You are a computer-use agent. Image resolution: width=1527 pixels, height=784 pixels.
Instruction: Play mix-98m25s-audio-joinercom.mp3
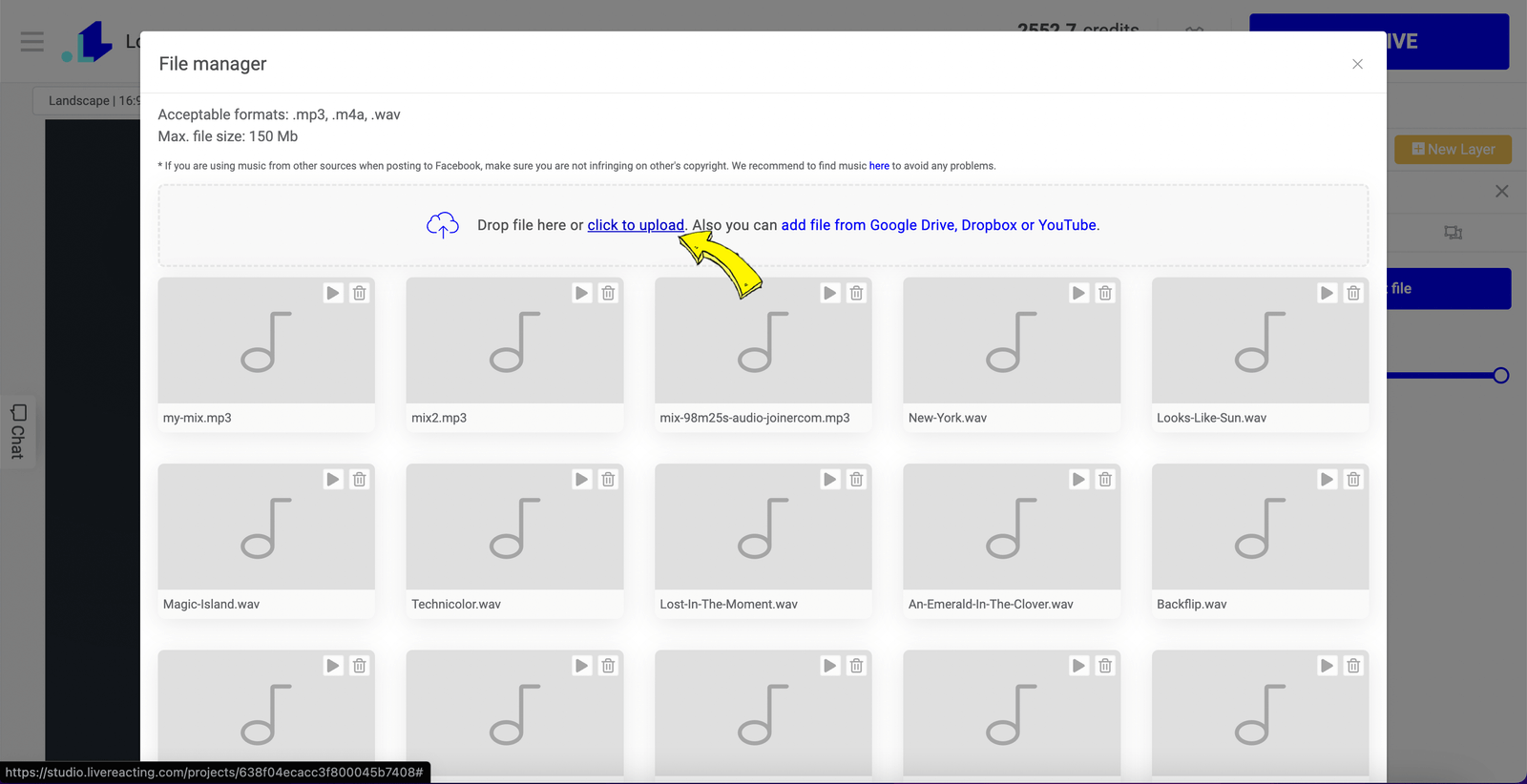click(x=830, y=293)
